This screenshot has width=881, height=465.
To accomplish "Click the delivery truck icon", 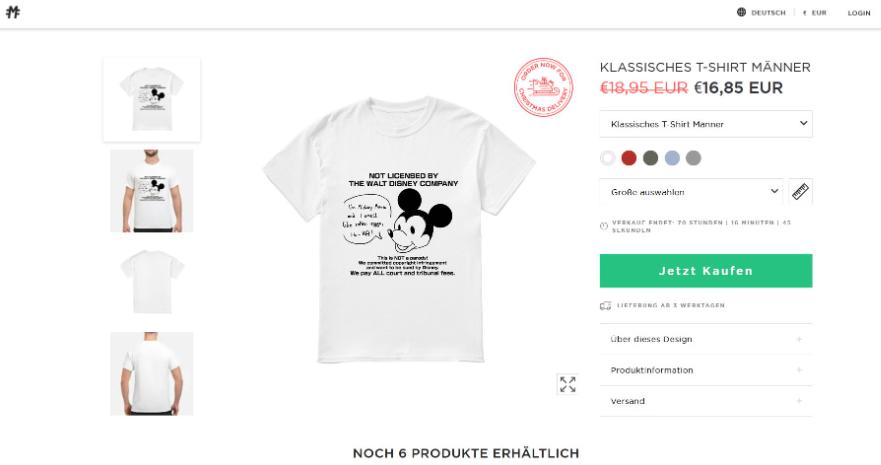I will point(605,306).
